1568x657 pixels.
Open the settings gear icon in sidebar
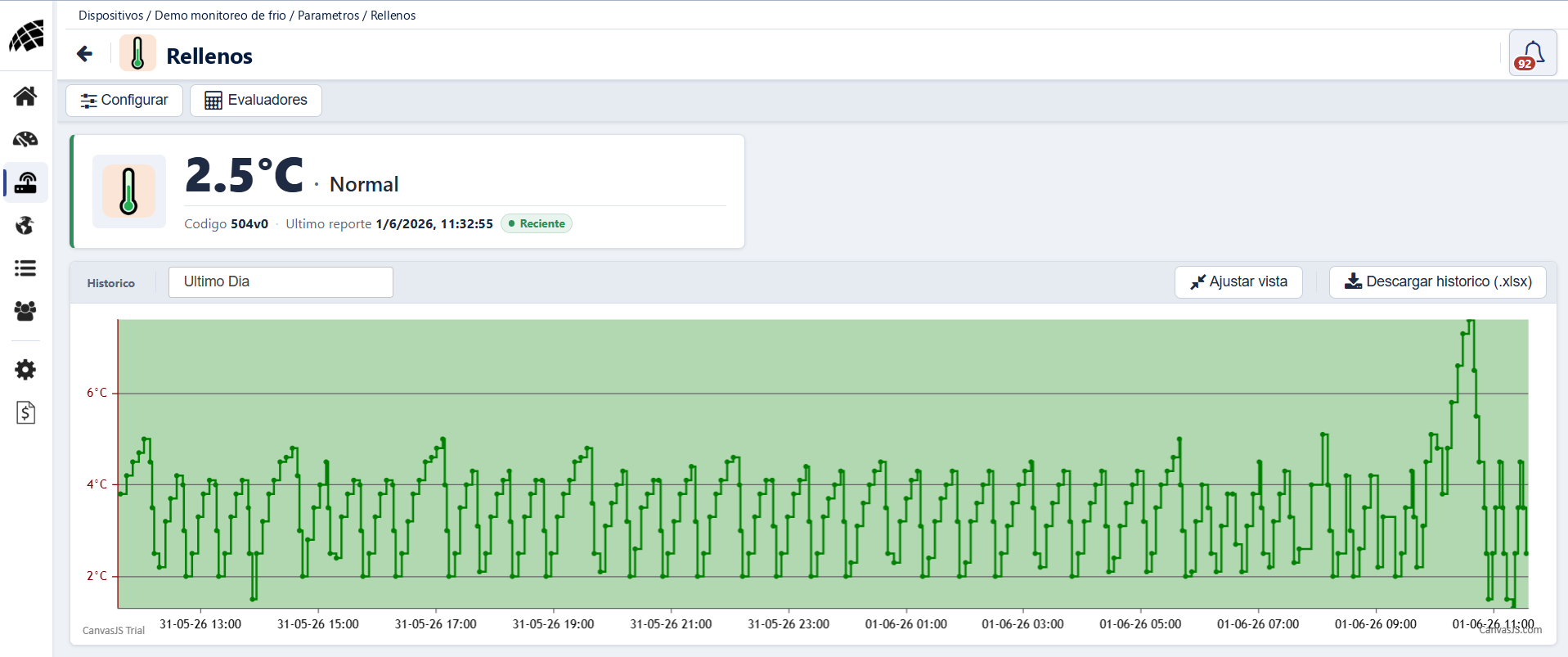click(25, 370)
